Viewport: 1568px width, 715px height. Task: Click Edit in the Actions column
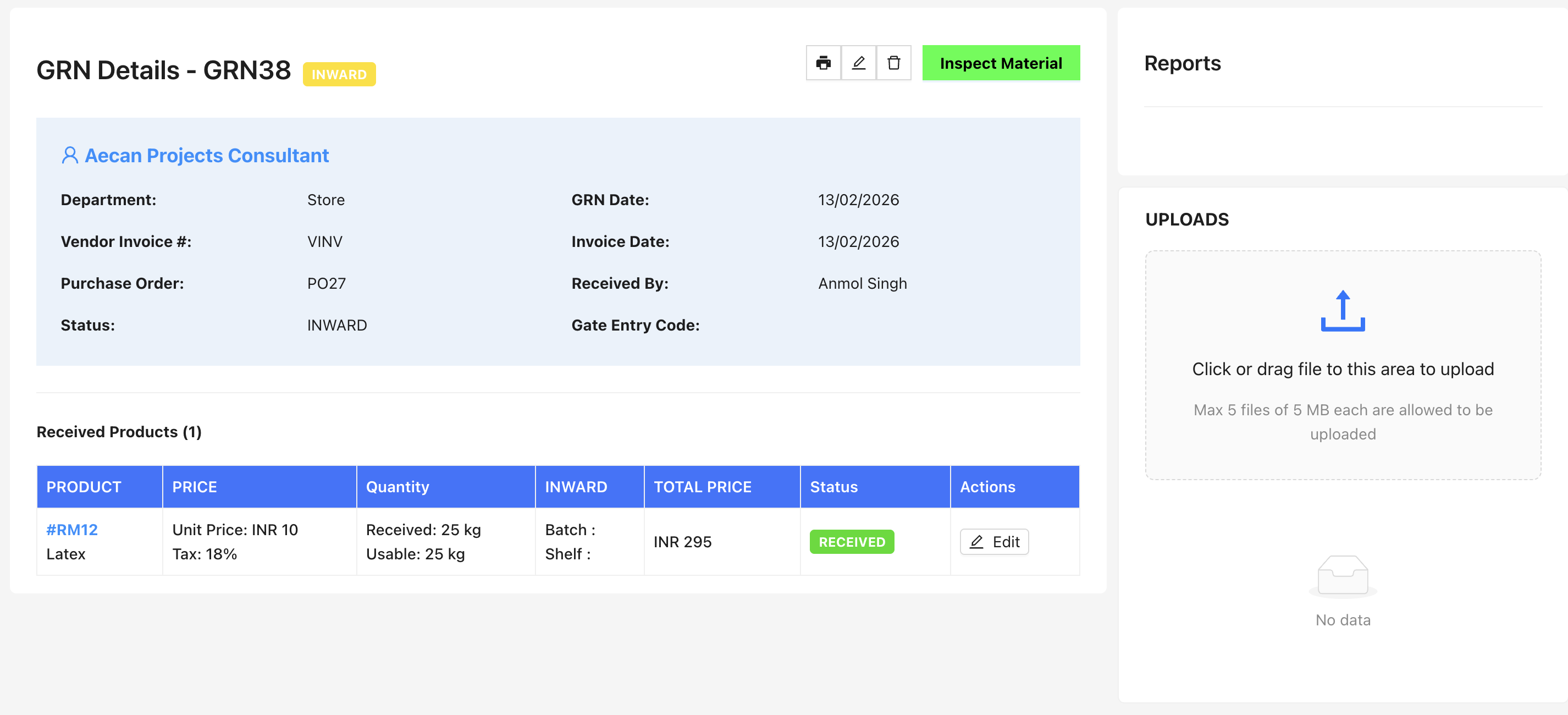click(x=993, y=541)
